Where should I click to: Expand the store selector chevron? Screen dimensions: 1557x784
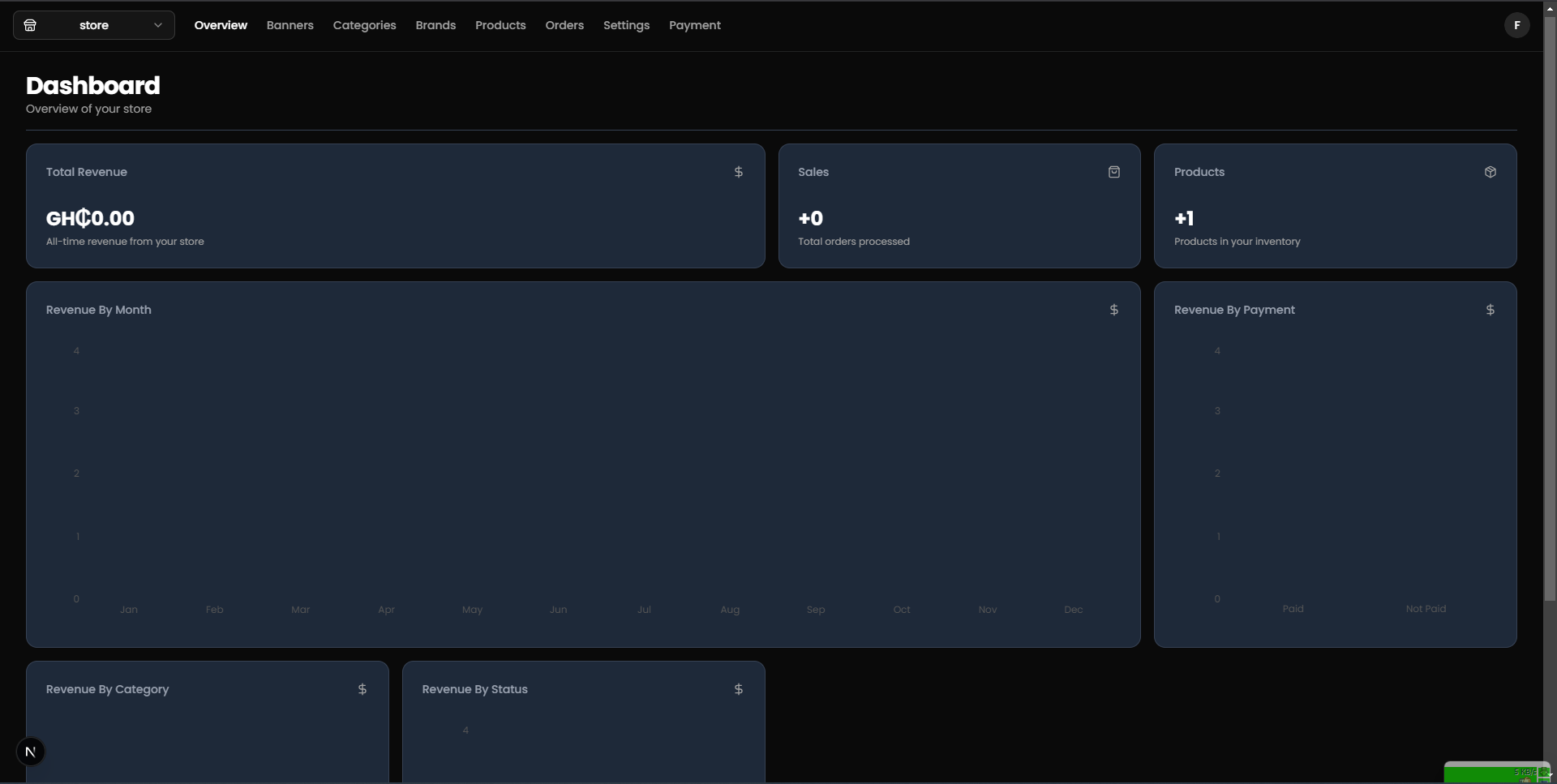click(x=158, y=25)
